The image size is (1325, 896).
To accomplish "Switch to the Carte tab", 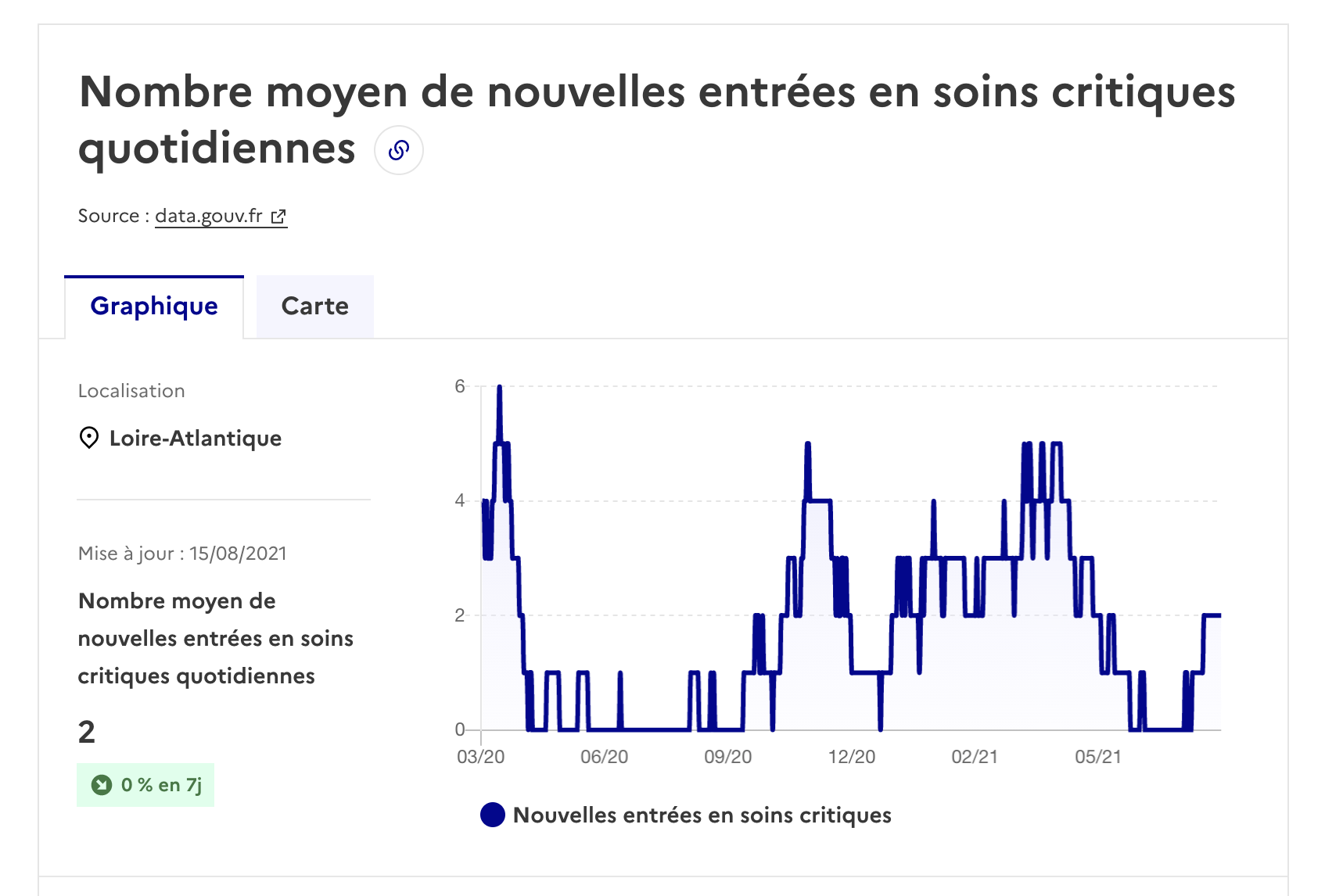I will tap(314, 306).
